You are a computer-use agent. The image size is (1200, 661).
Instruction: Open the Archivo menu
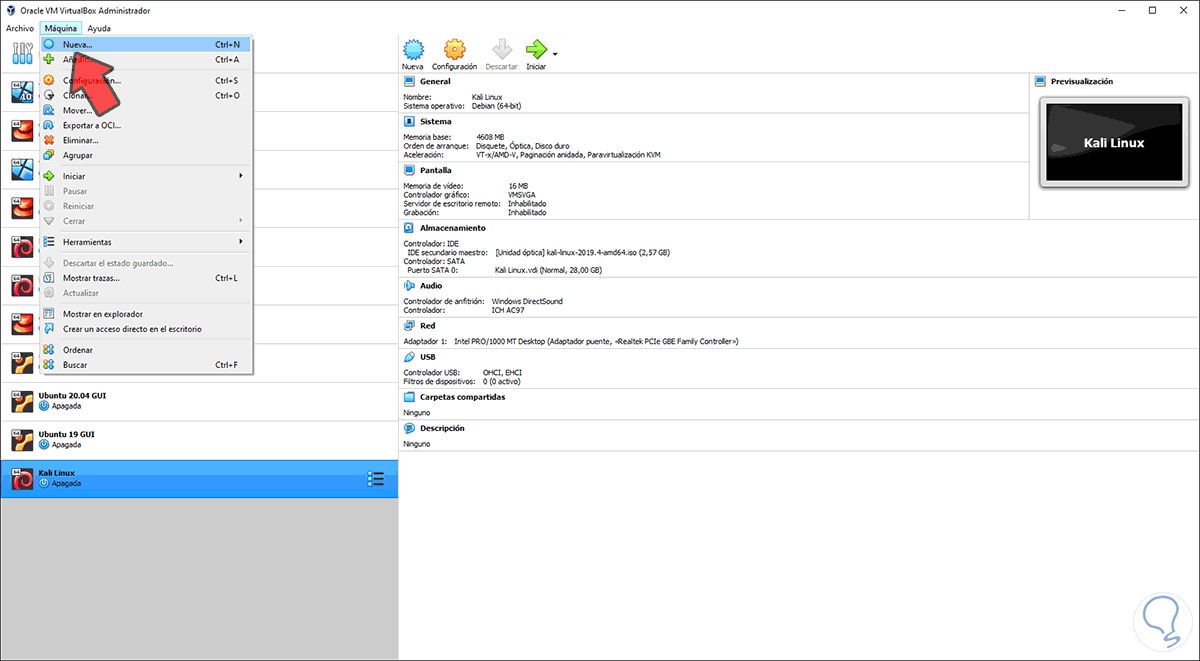tap(20, 28)
